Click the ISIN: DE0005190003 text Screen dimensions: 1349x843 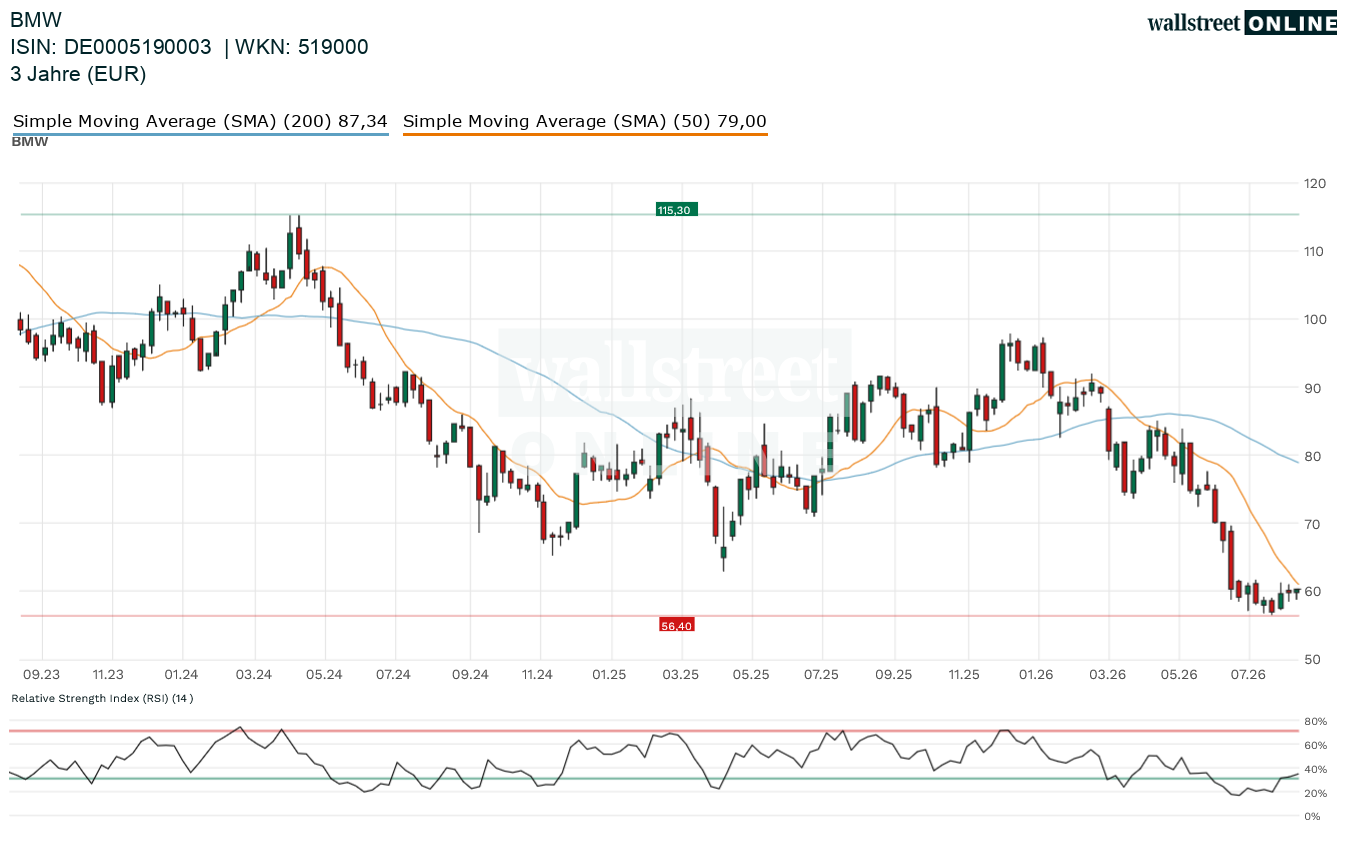coord(111,47)
